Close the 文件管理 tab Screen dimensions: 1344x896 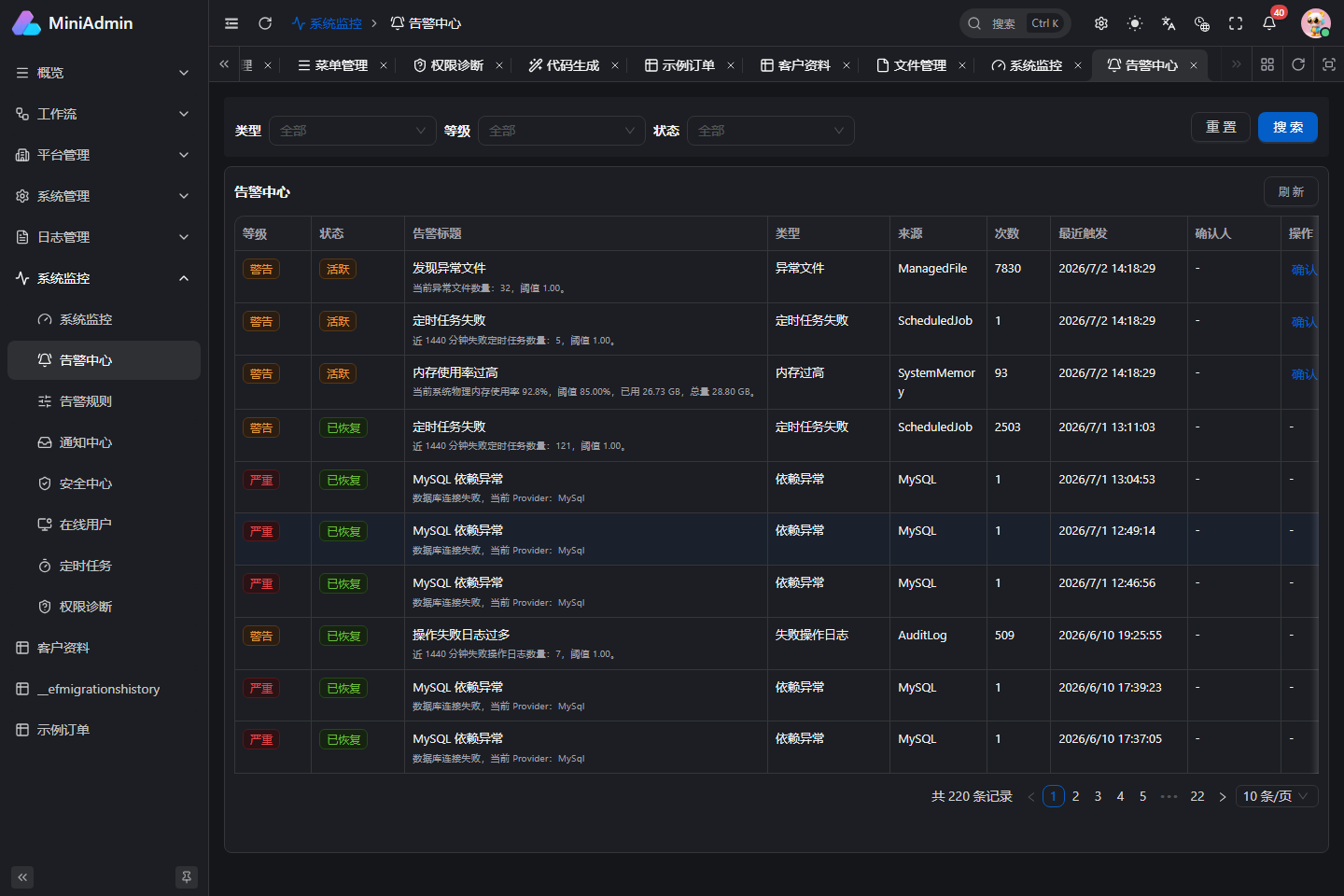tap(962, 65)
